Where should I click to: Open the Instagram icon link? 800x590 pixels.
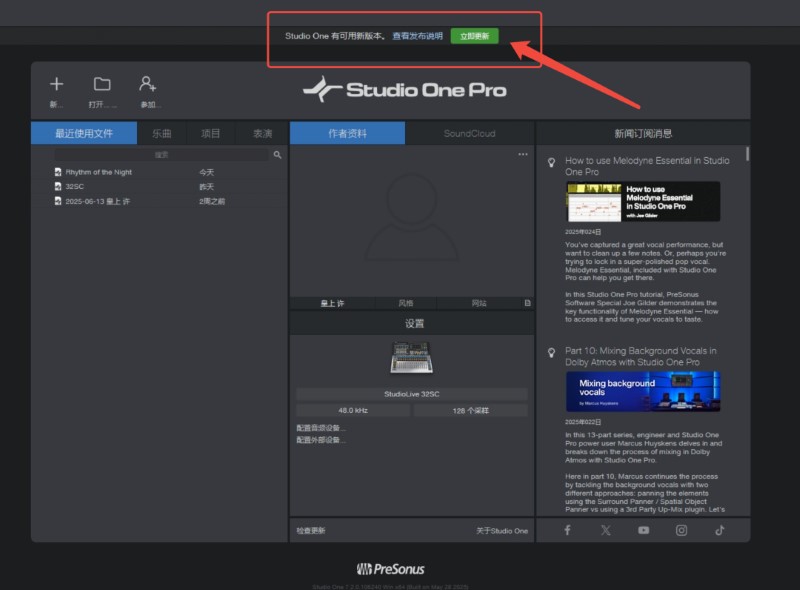tap(681, 530)
